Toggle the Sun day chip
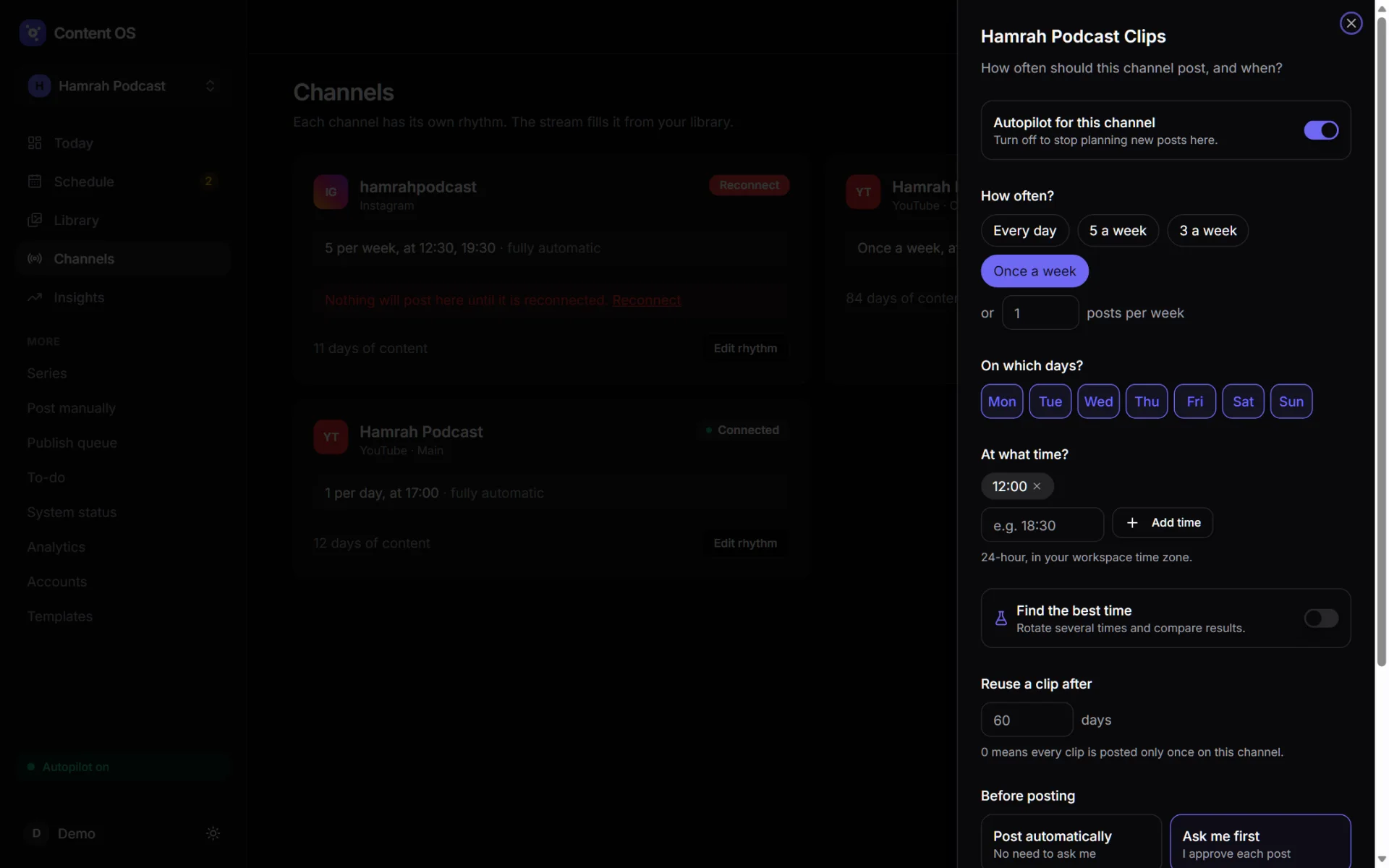 [x=1291, y=401]
